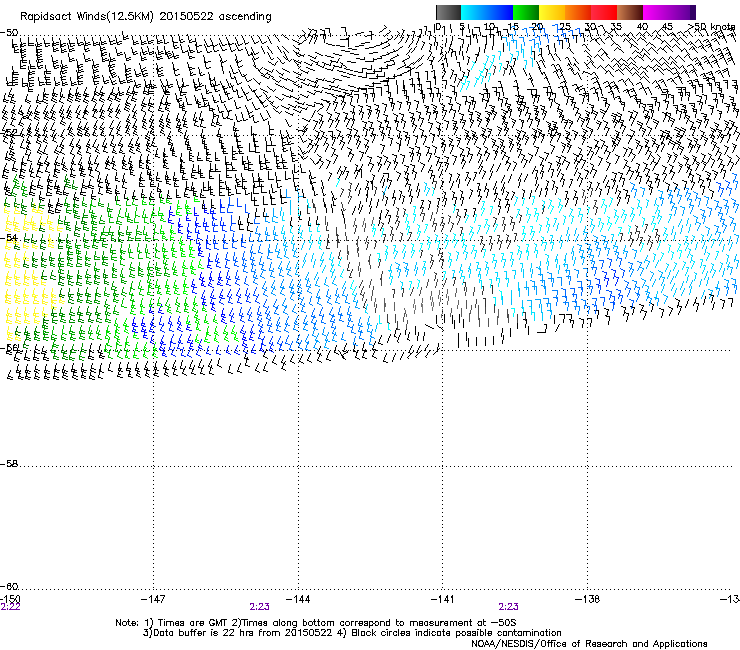Click the red 30–35 knots legend segment
The width and height of the screenshot is (740, 650).
(604, 12)
